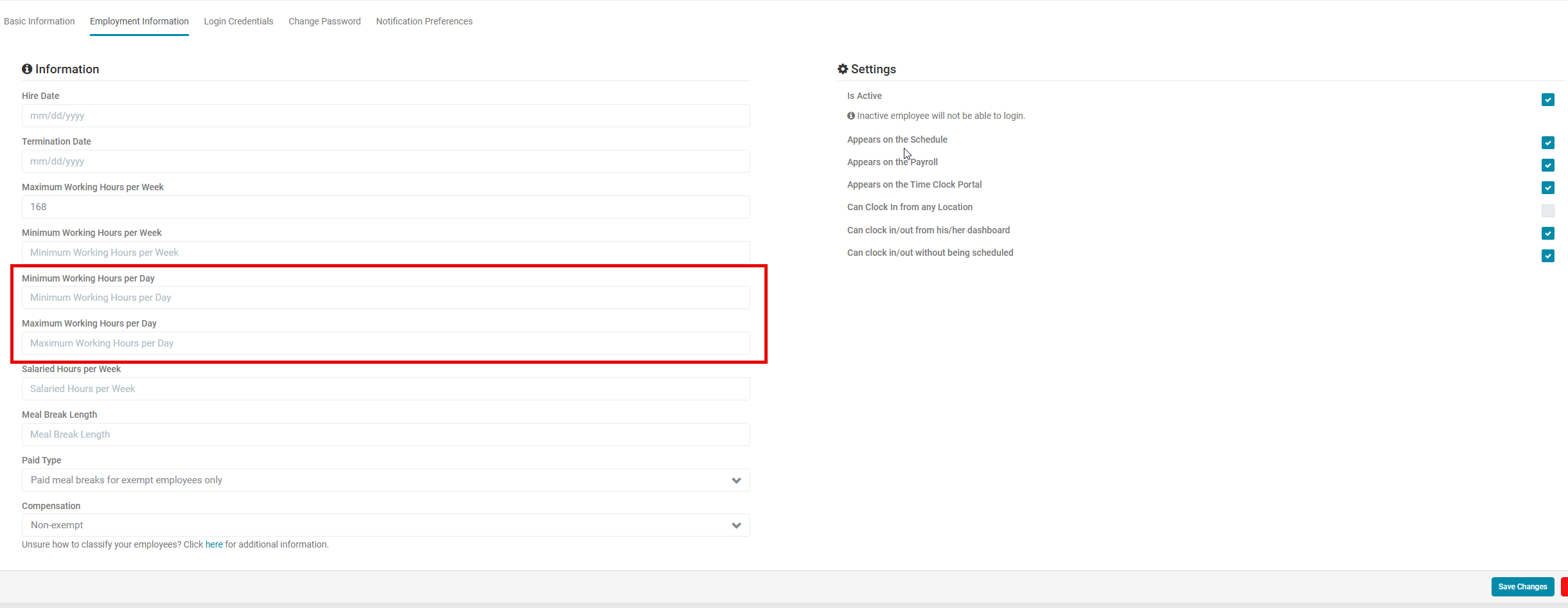Screen dimensions: 1568x608
Task: Select the Employment Information tab
Action: tap(139, 21)
